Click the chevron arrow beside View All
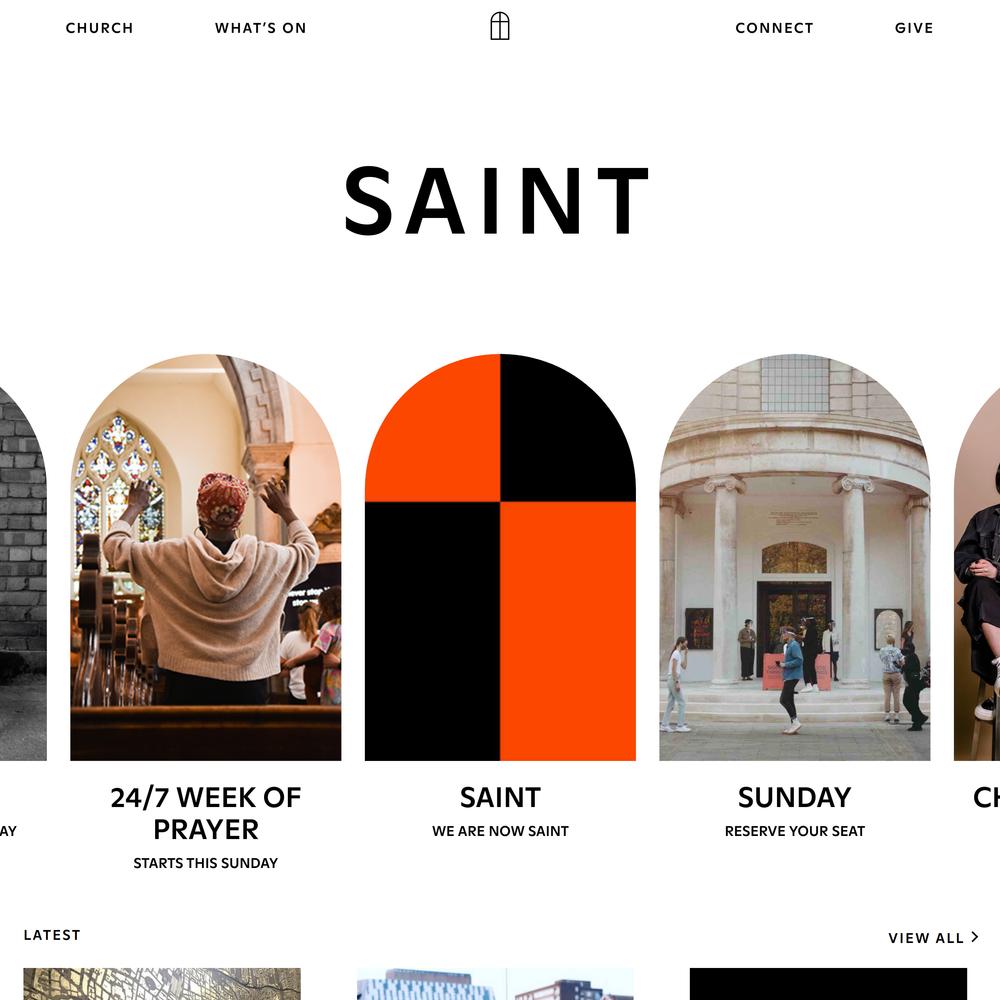Image resolution: width=1000 pixels, height=1000 pixels. pos(974,937)
